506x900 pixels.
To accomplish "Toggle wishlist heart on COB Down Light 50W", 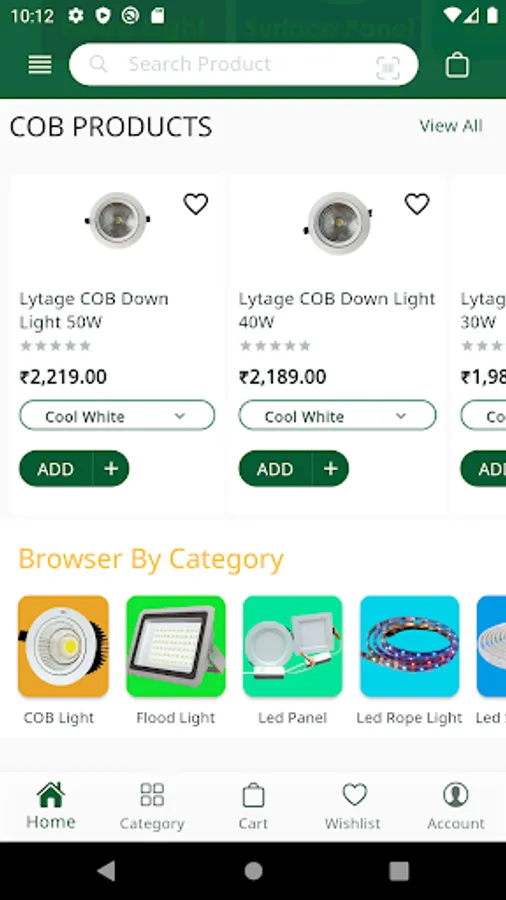I will click(x=196, y=204).
